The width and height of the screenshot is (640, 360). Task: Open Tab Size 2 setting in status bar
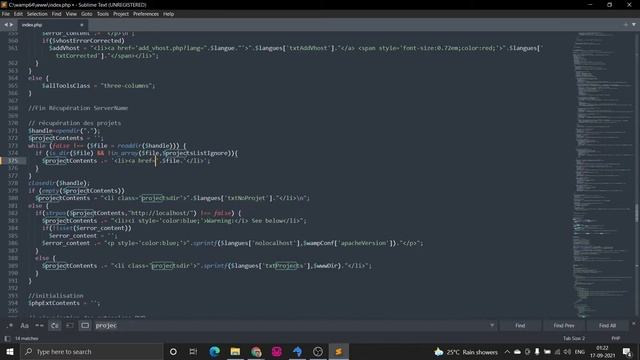pyautogui.click(x=573, y=338)
